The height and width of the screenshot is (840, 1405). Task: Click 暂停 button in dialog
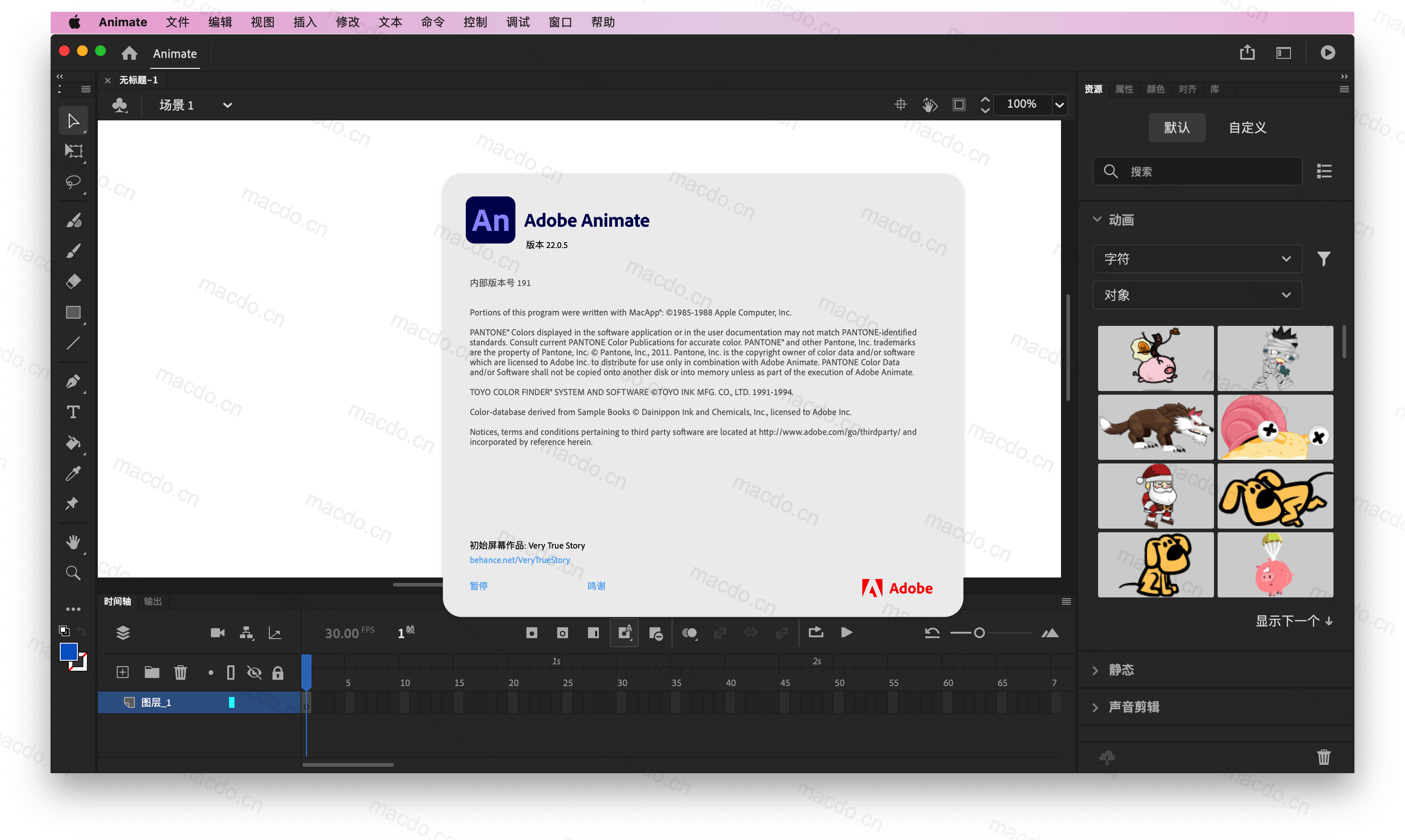point(478,586)
